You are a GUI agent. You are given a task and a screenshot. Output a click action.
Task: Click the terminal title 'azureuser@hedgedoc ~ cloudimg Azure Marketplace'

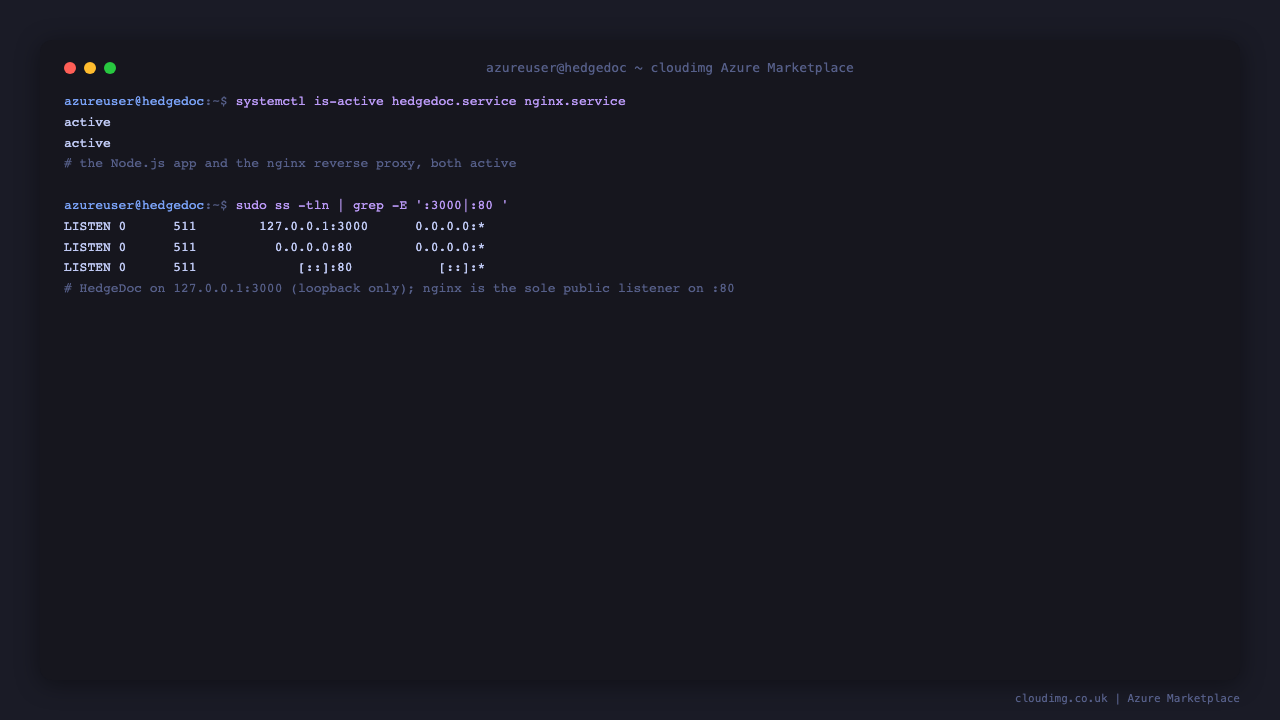(670, 68)
